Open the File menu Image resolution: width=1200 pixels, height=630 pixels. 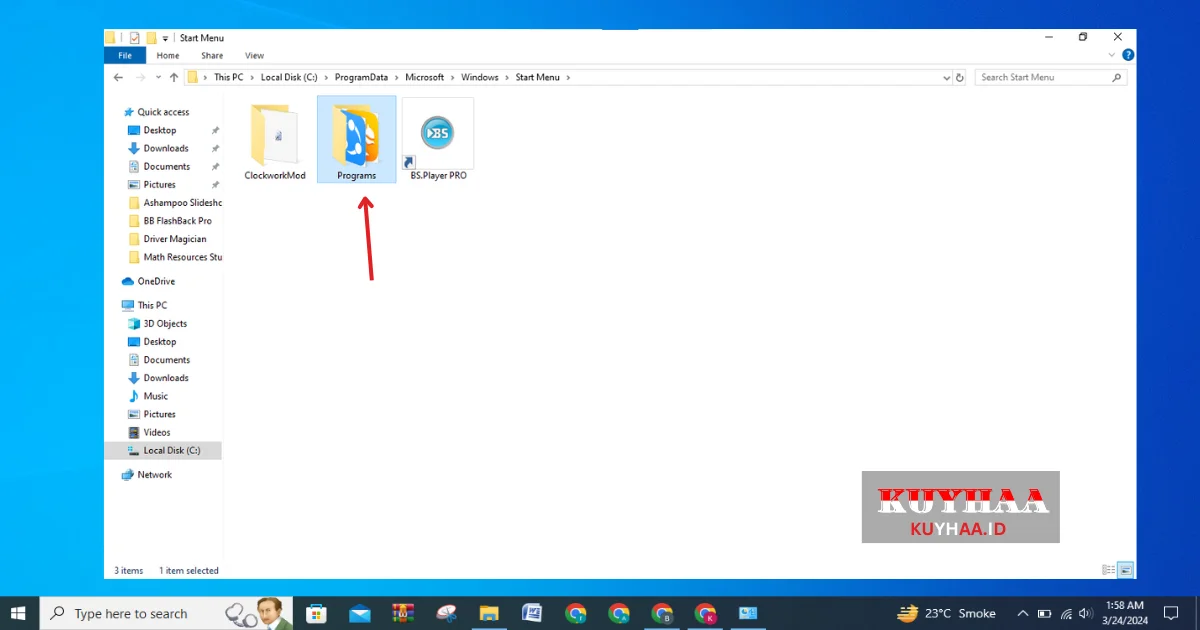click(125, 56)
